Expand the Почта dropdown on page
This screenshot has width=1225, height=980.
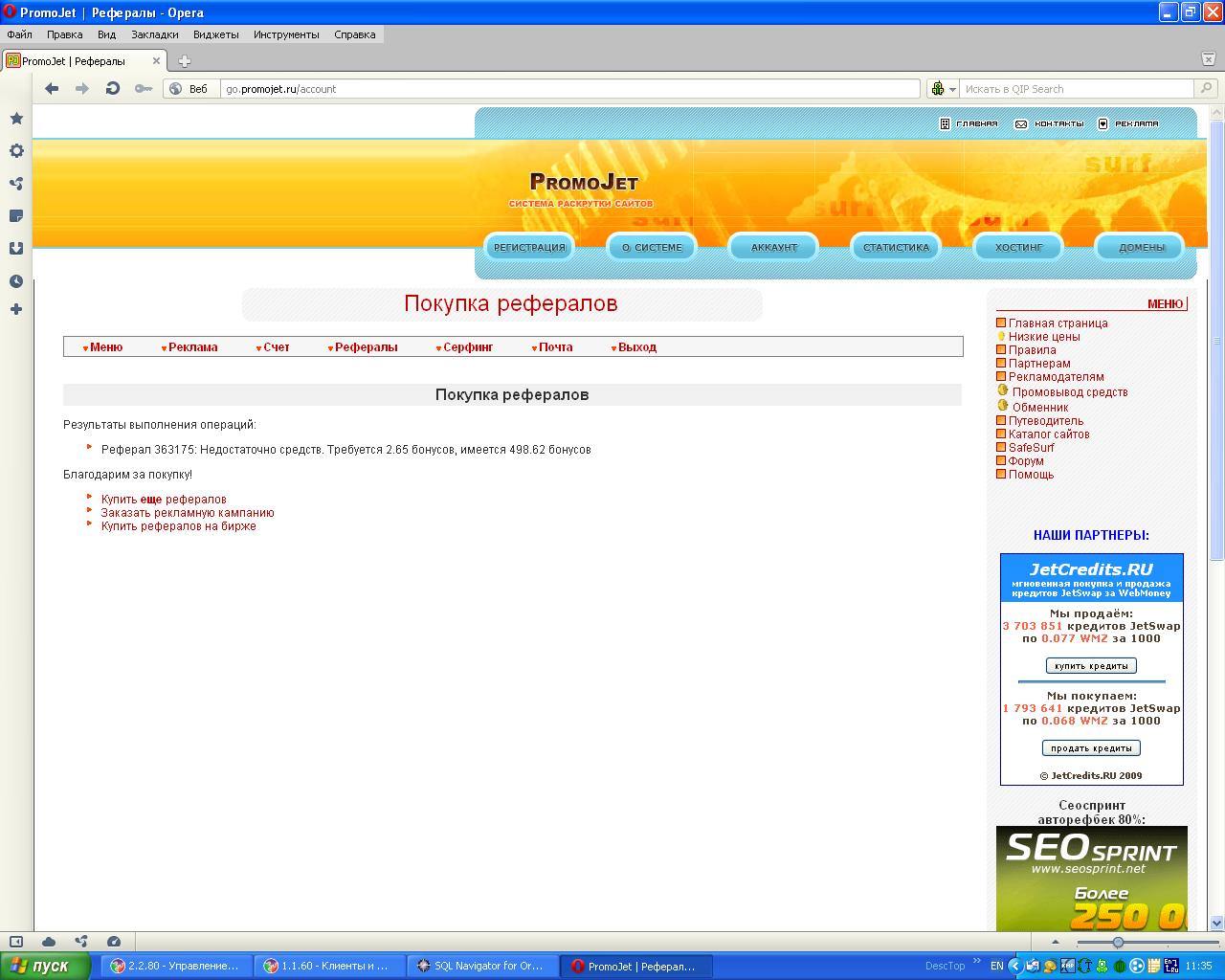click(x=552, y=347)
